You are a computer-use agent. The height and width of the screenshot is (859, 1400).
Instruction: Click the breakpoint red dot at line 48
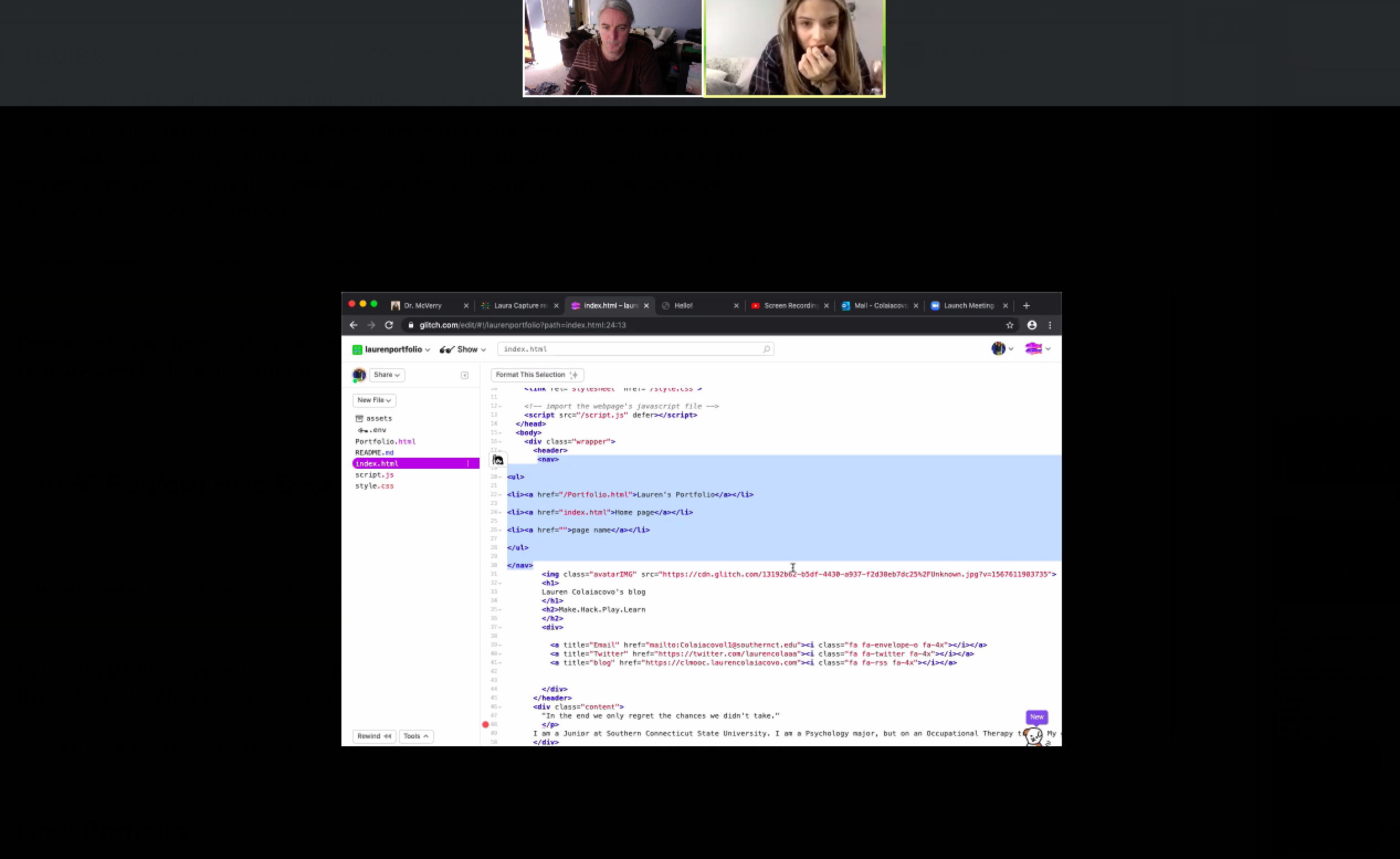click(485, 724)
